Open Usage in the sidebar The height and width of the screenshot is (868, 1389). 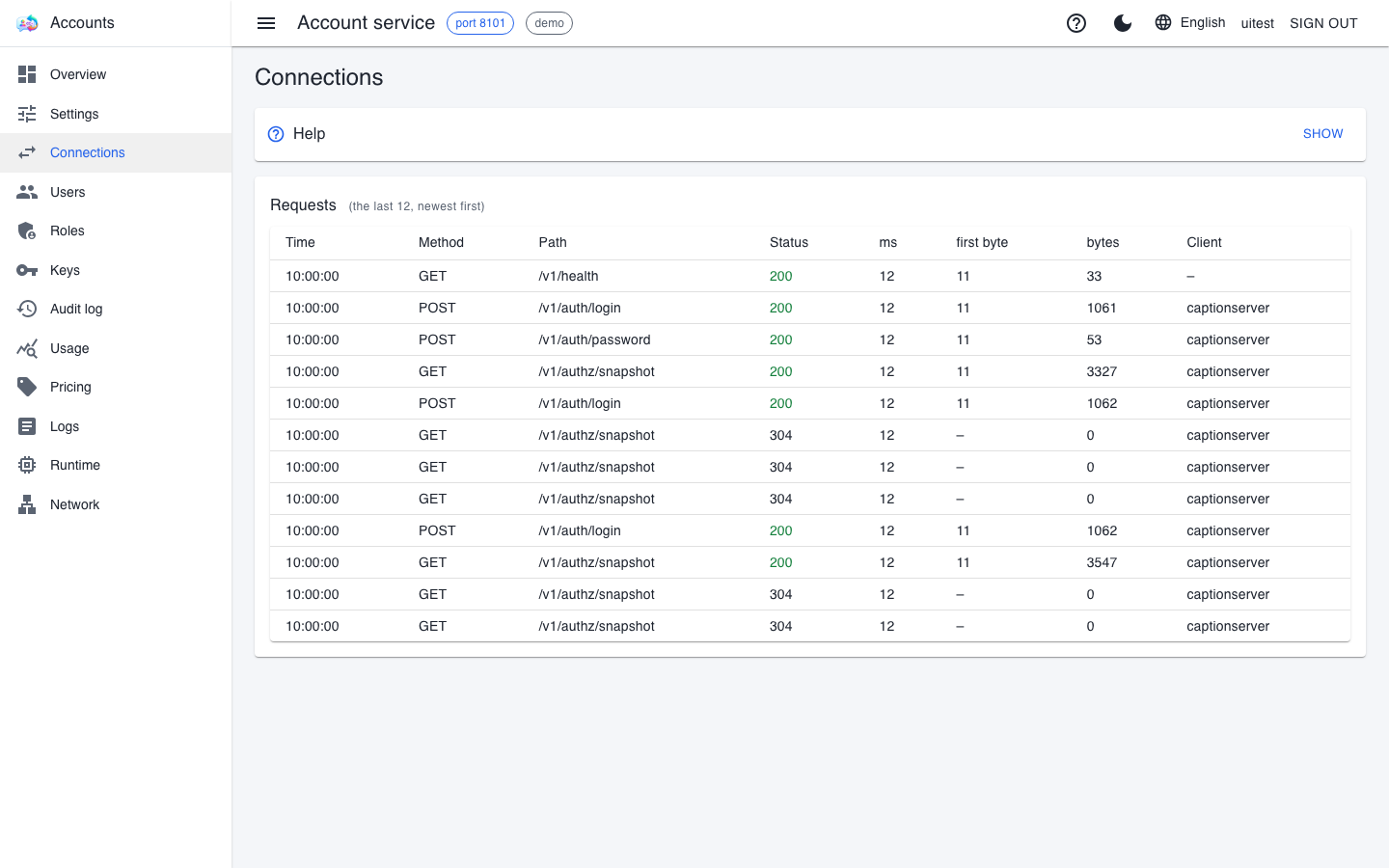116,348
